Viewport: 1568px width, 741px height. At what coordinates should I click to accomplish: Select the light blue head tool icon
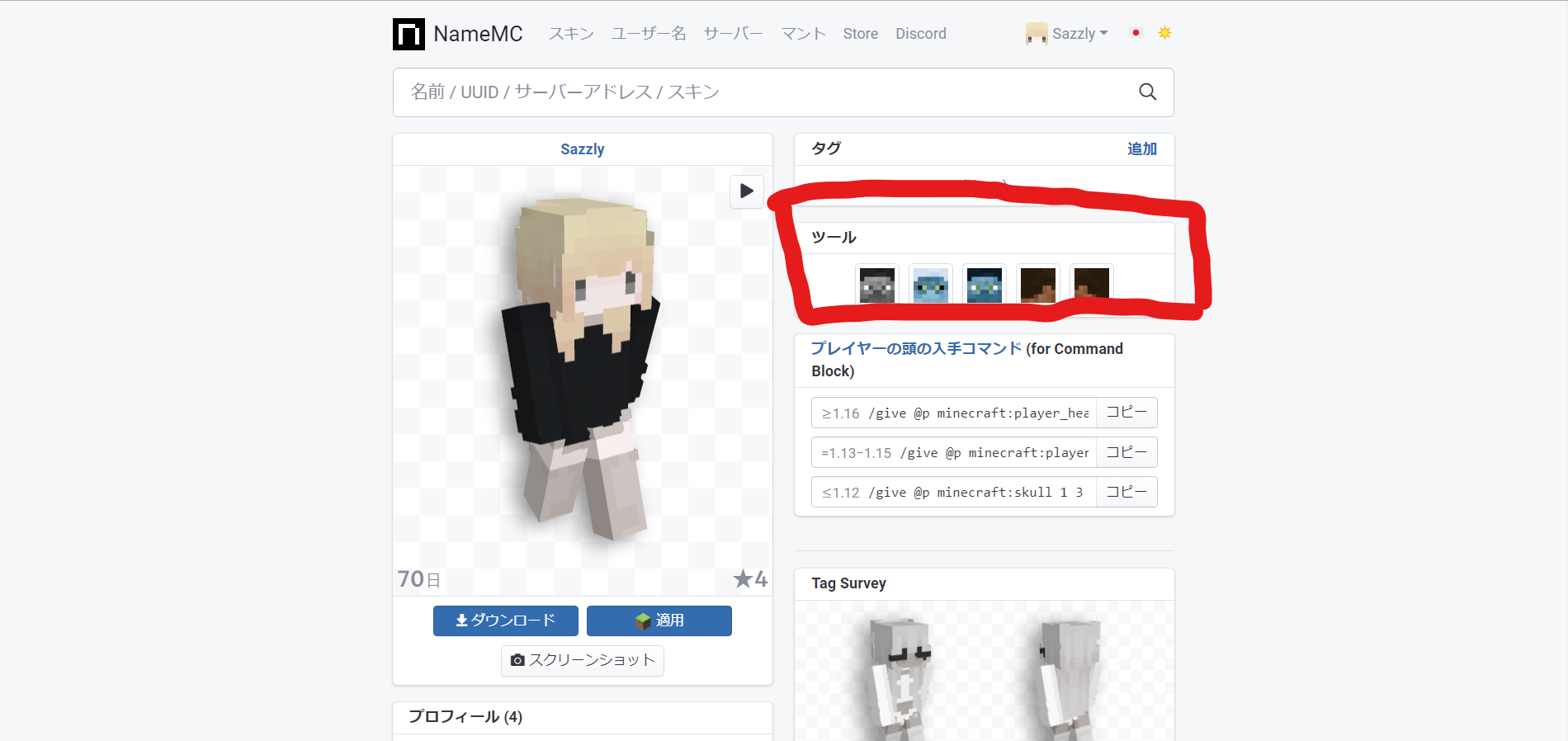pos(931,285)
